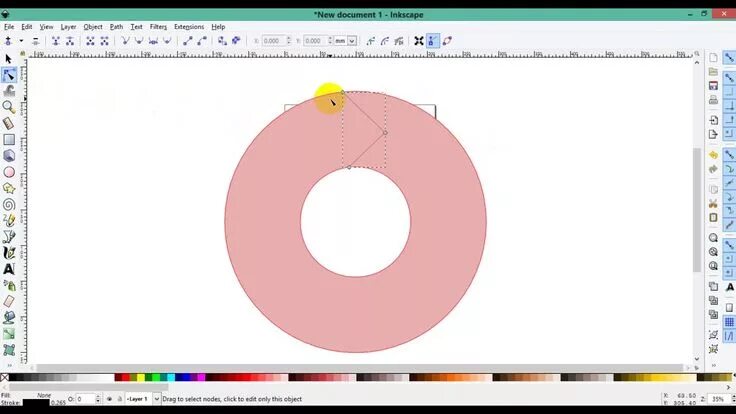Image resolution: width=736 pixels, height=414 pixels.
Task: Click Break path at nodes icon
Action: click(70, 41)
